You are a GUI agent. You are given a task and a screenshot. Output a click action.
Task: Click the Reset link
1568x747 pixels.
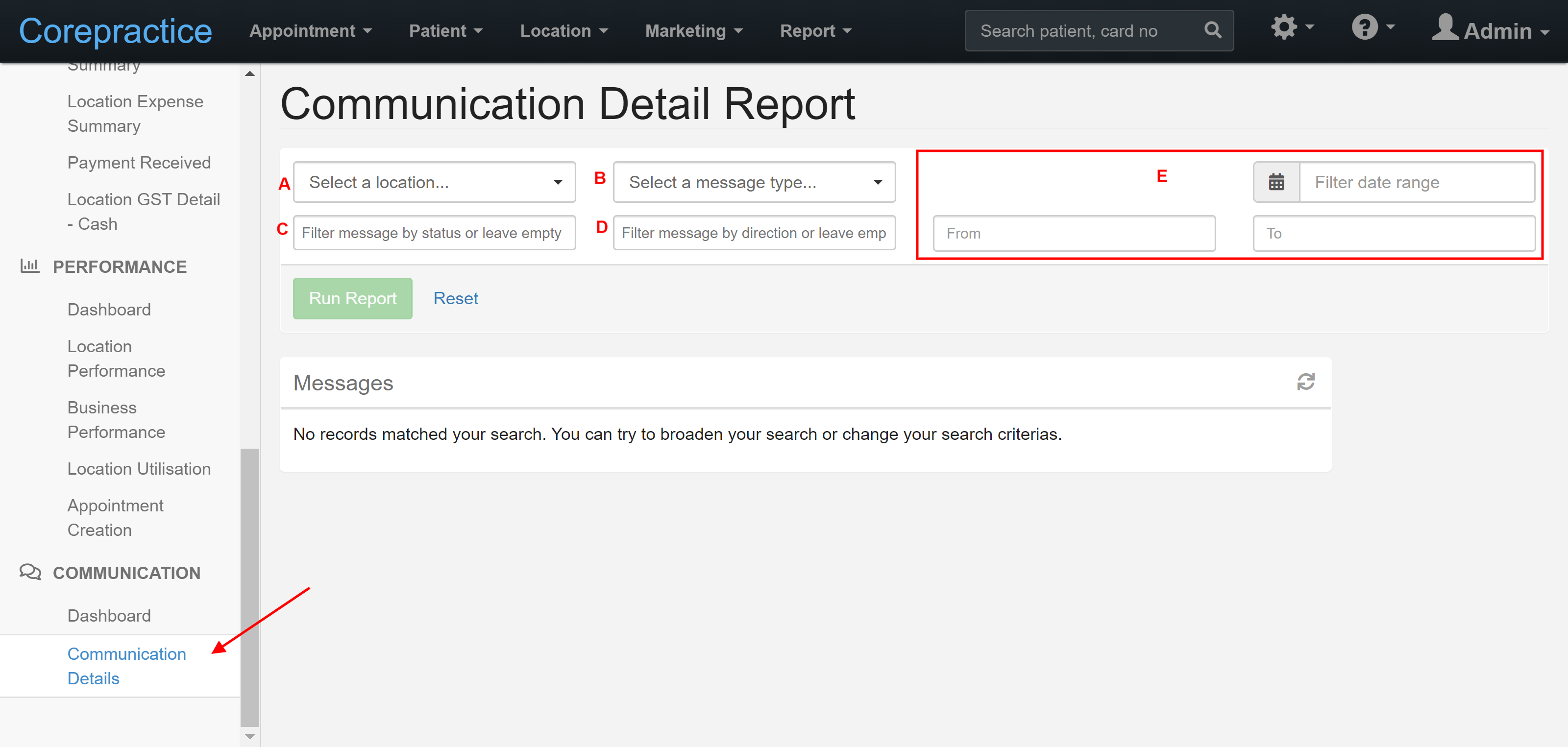455,298
